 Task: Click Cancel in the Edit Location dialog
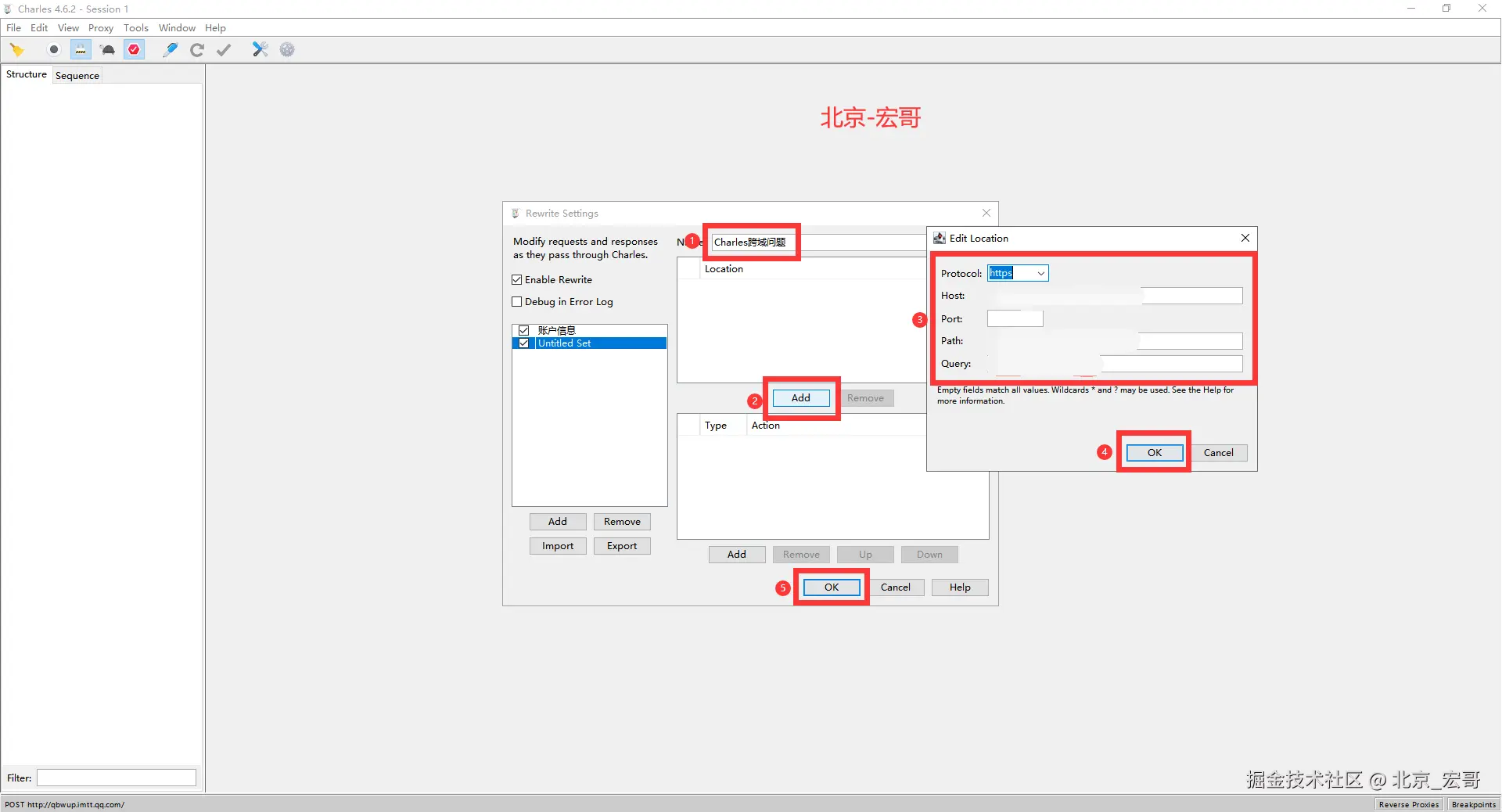[1219, 453]
